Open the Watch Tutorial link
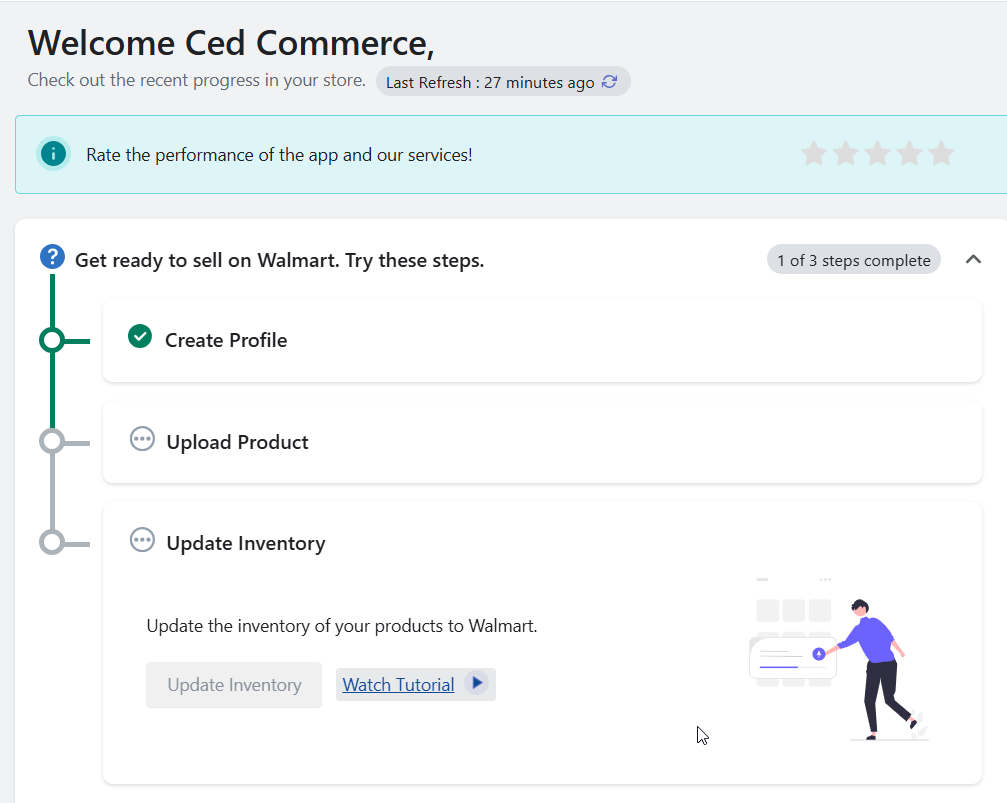The width and height of the screenshot is (1007, 803). pos(398,685)
